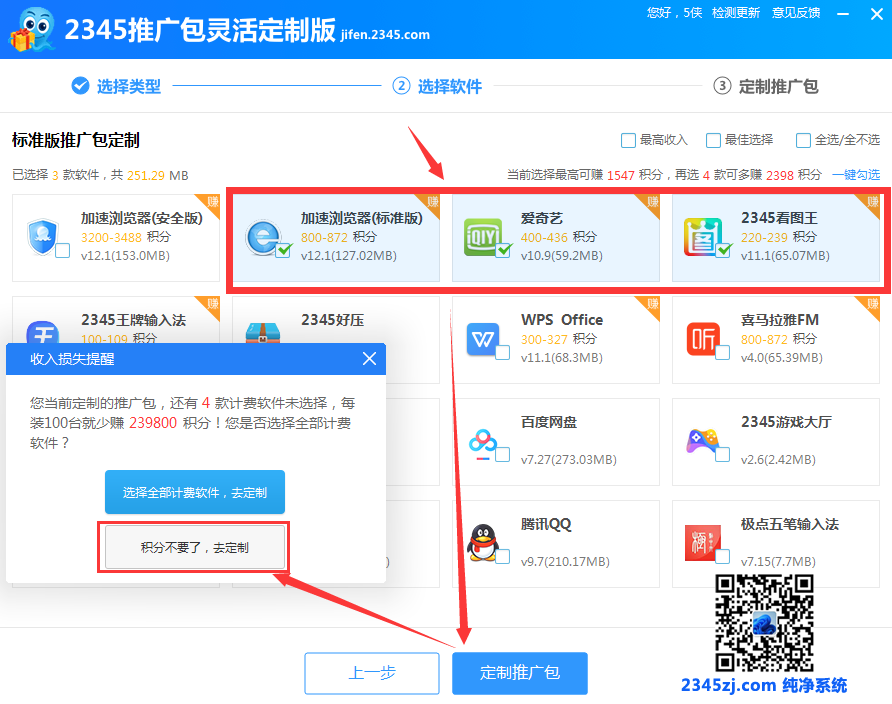Click the 加速浏览器(安全版) name label

pos(142,218)
